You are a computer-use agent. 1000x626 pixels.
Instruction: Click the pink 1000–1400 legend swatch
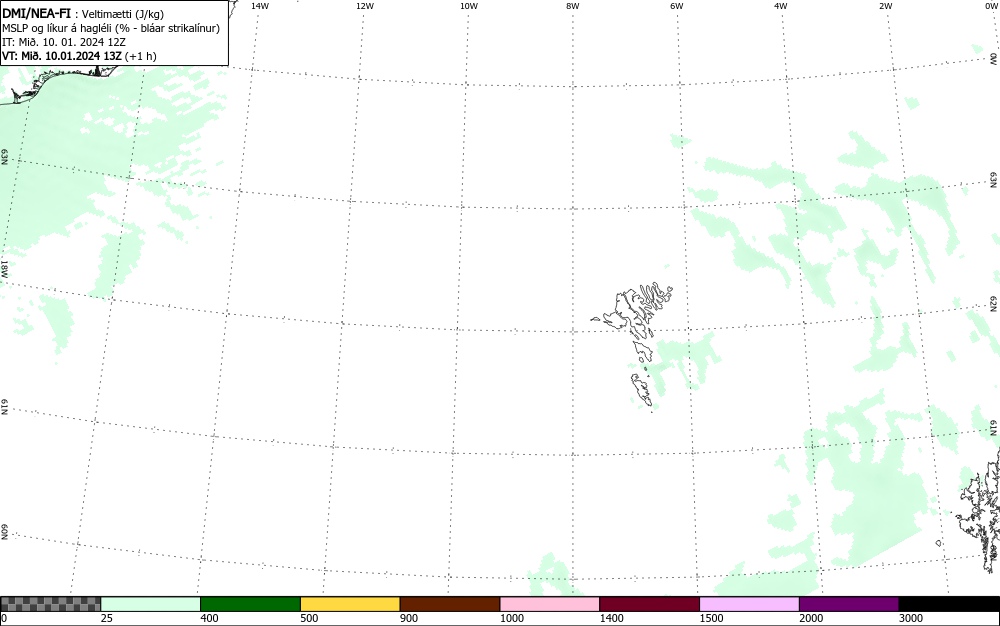(x=550, y=604)
